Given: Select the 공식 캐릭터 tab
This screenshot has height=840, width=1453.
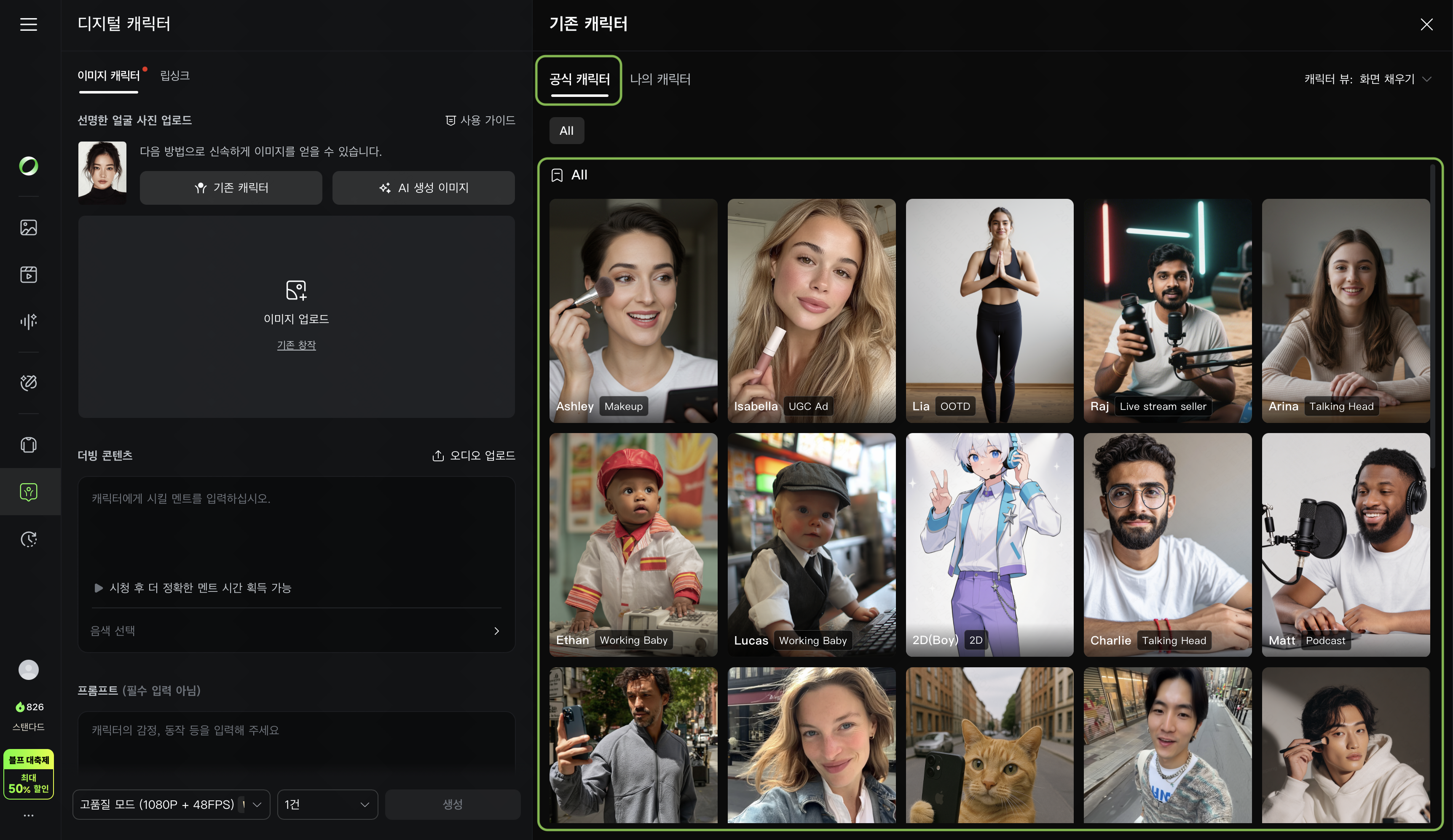Looking at the screenshot, I should pos(579,80).
